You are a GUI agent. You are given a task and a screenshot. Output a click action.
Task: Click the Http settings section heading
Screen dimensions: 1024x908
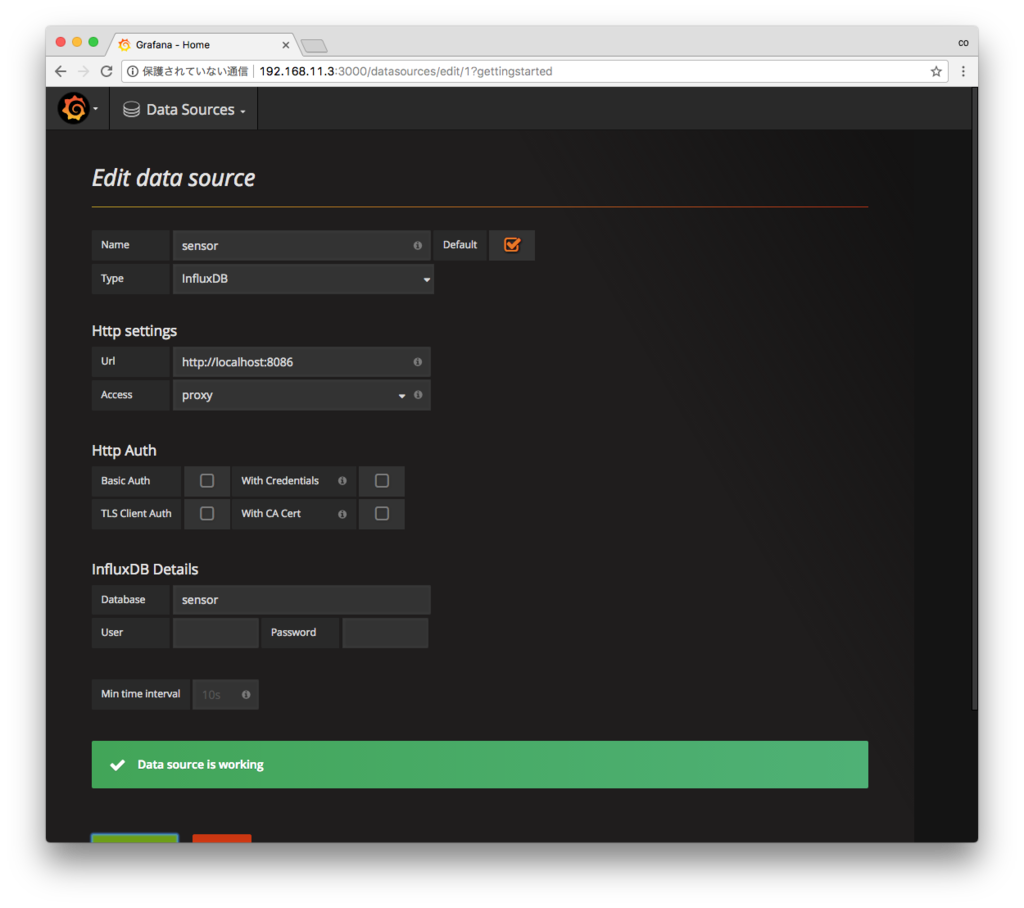tap(134, 331)
